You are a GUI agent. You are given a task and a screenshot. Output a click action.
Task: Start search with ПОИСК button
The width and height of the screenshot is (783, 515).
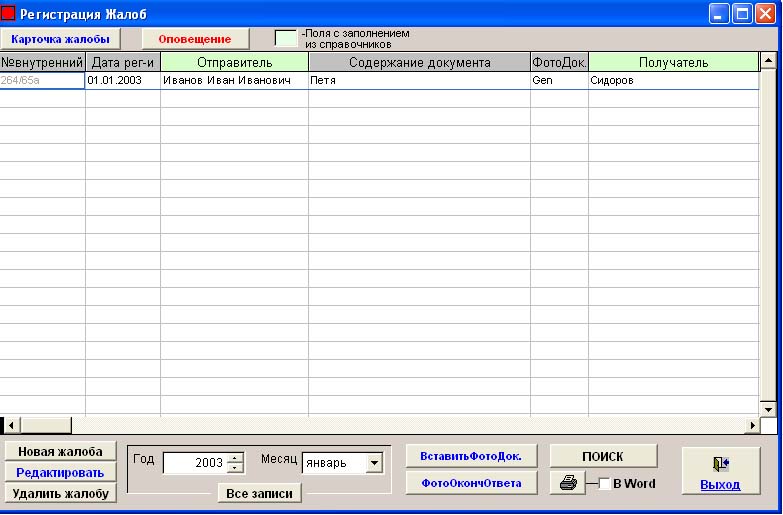click(603, 456)
